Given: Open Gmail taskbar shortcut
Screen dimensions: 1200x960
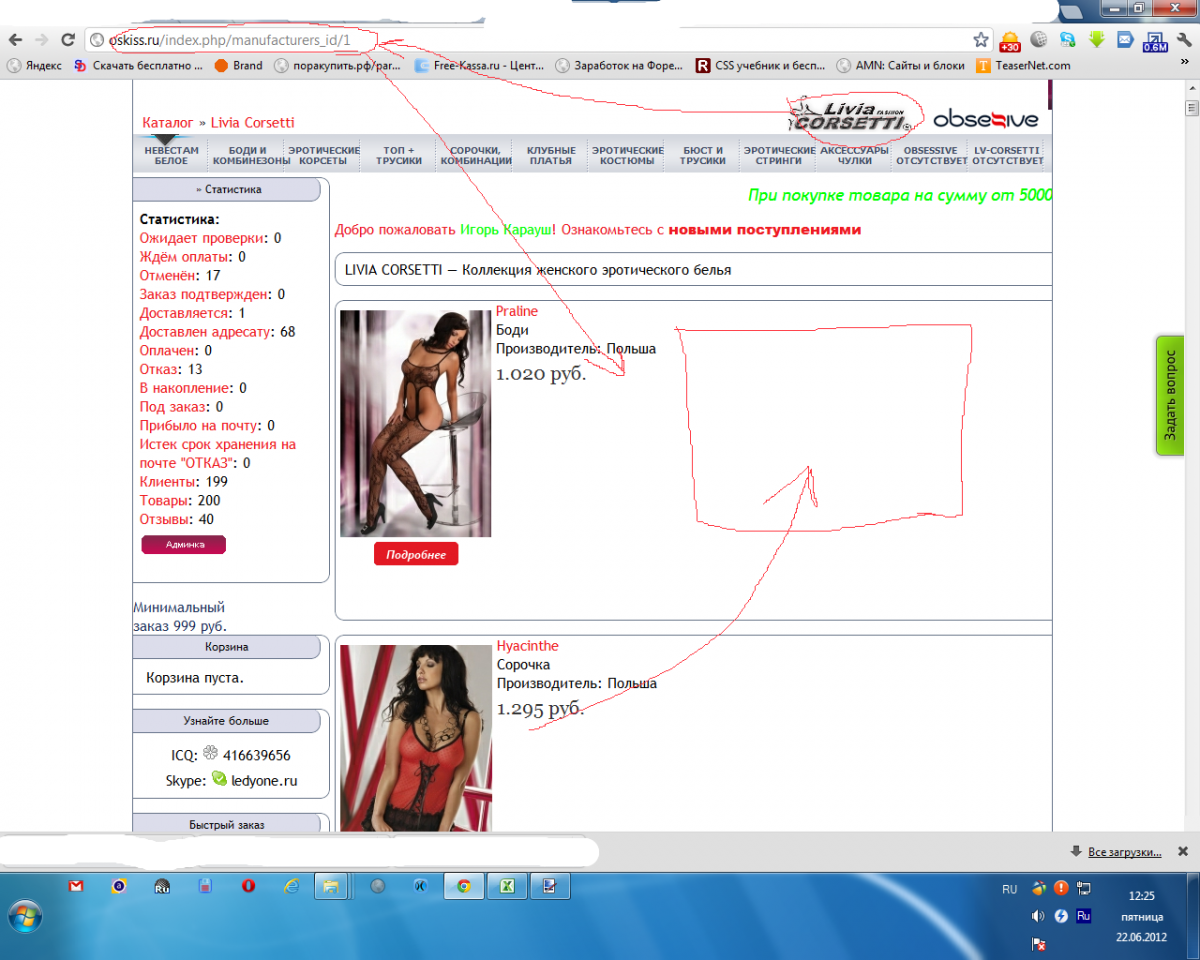Looking at the screenshot, I should pyautogui.click(x=76, y=886).
